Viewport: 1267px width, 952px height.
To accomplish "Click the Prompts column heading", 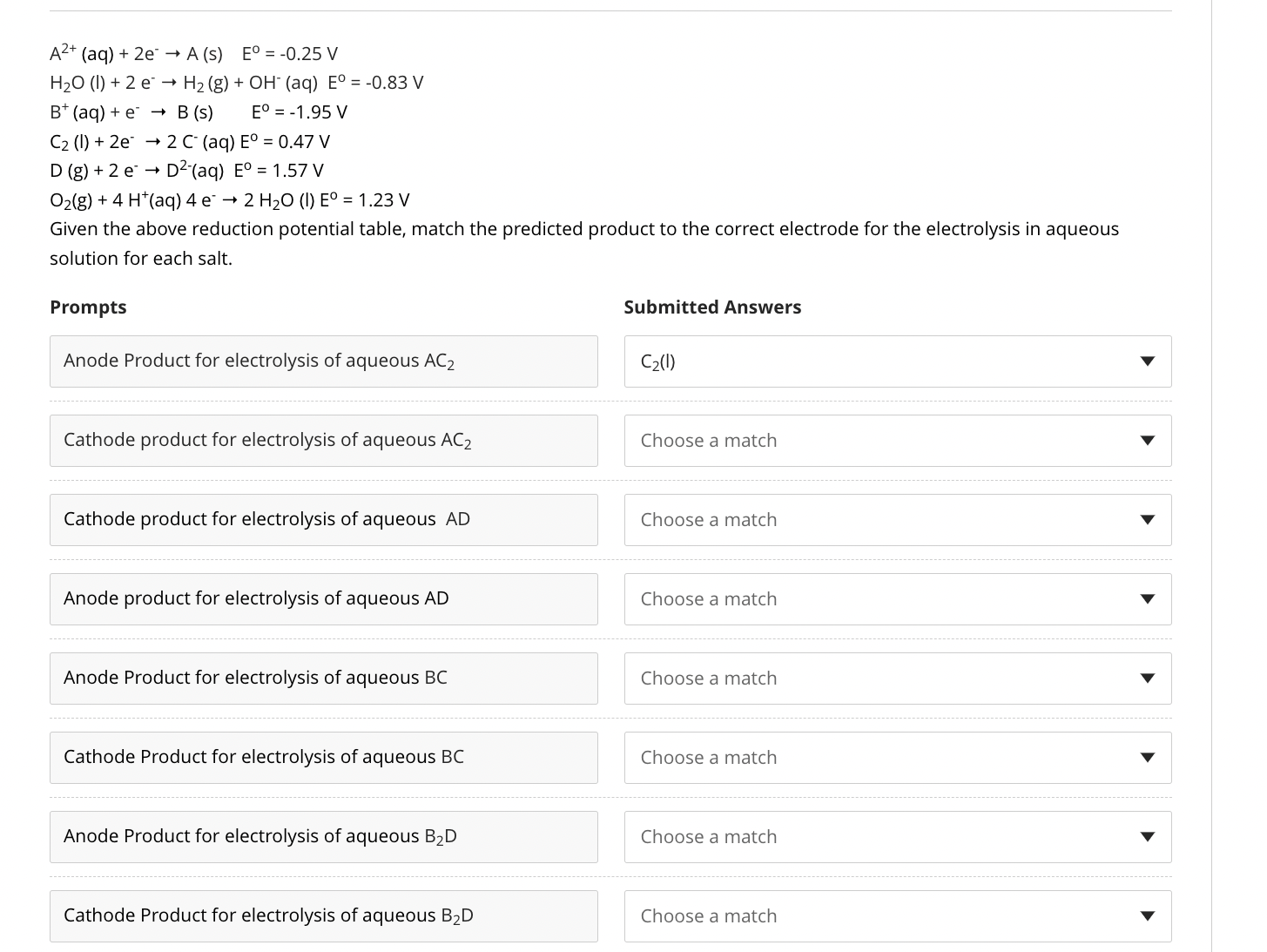I will [88, 307].
